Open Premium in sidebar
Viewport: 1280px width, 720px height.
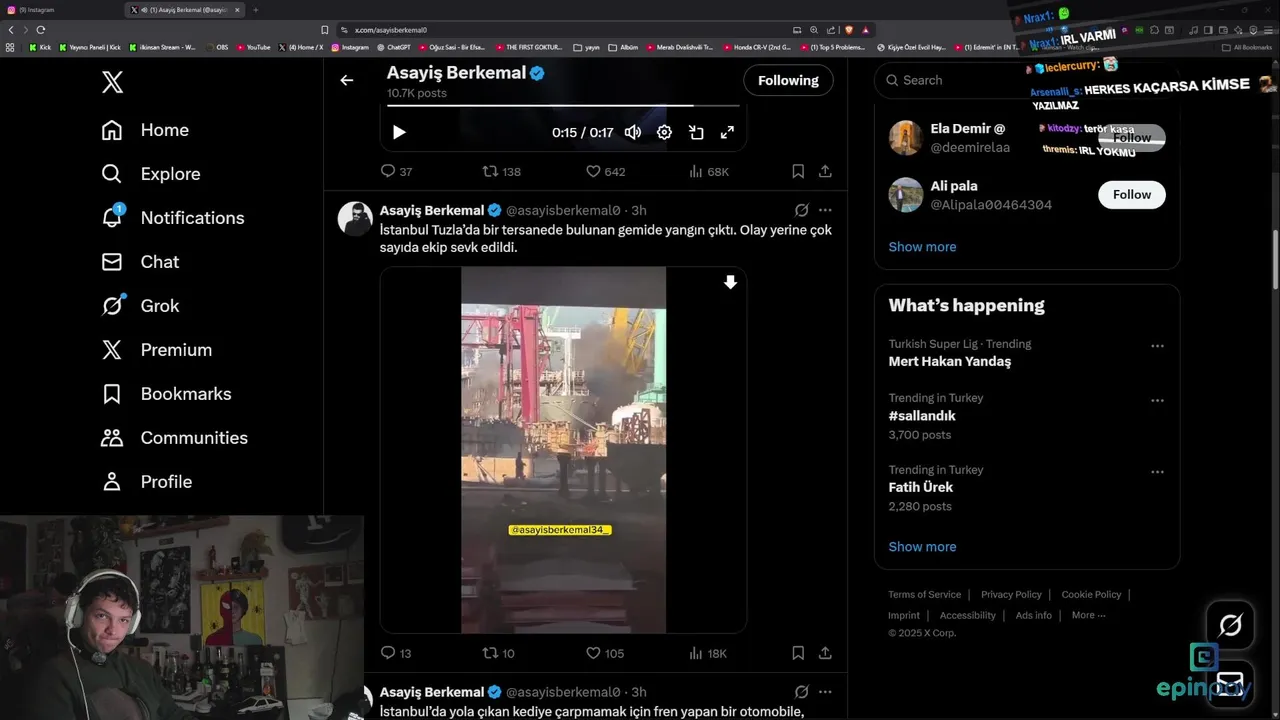pyautogui.click(x=157, y=350)
